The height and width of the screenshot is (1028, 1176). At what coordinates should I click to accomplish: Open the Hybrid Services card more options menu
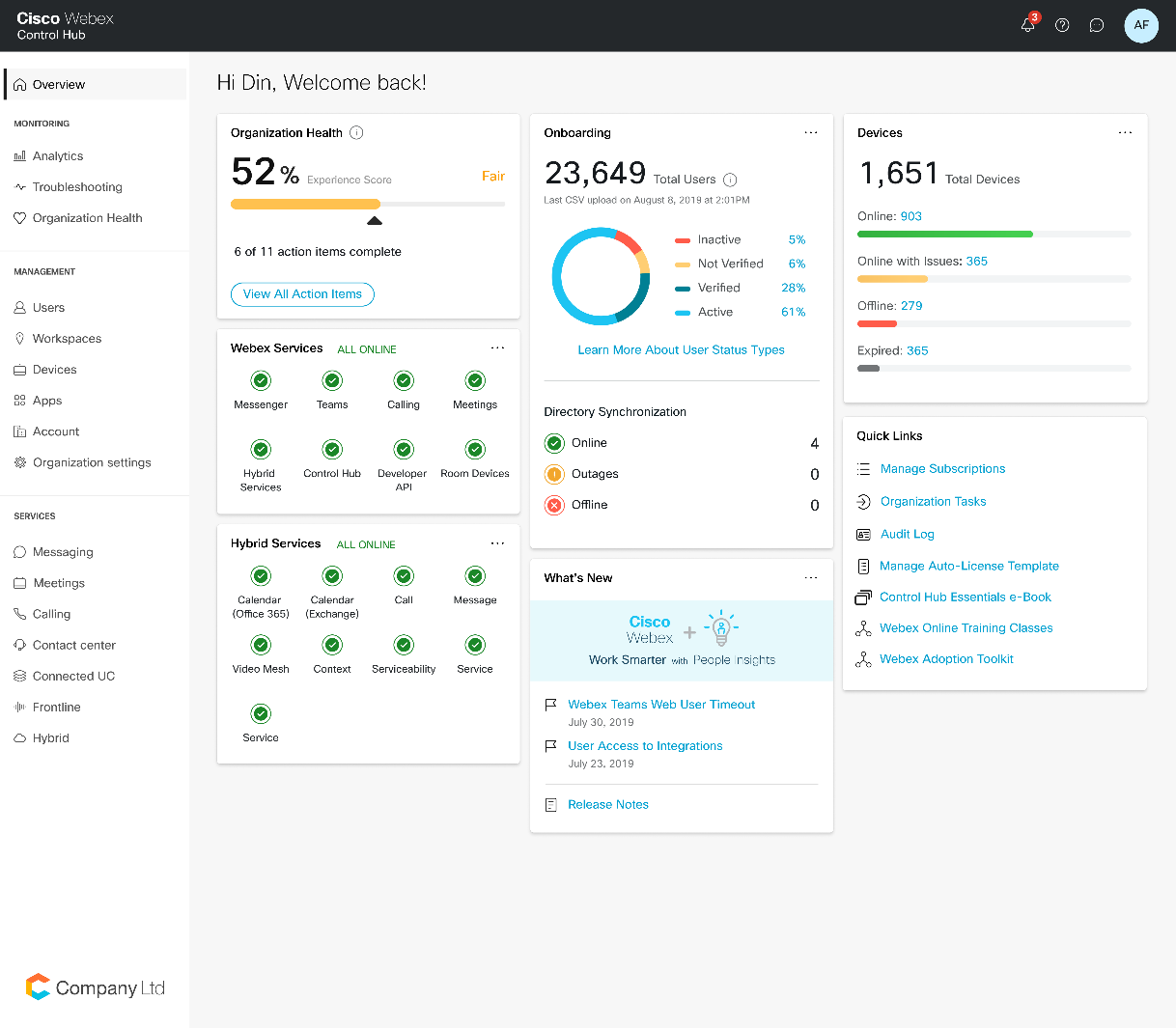pyautogui.click(x=497, y=543)
